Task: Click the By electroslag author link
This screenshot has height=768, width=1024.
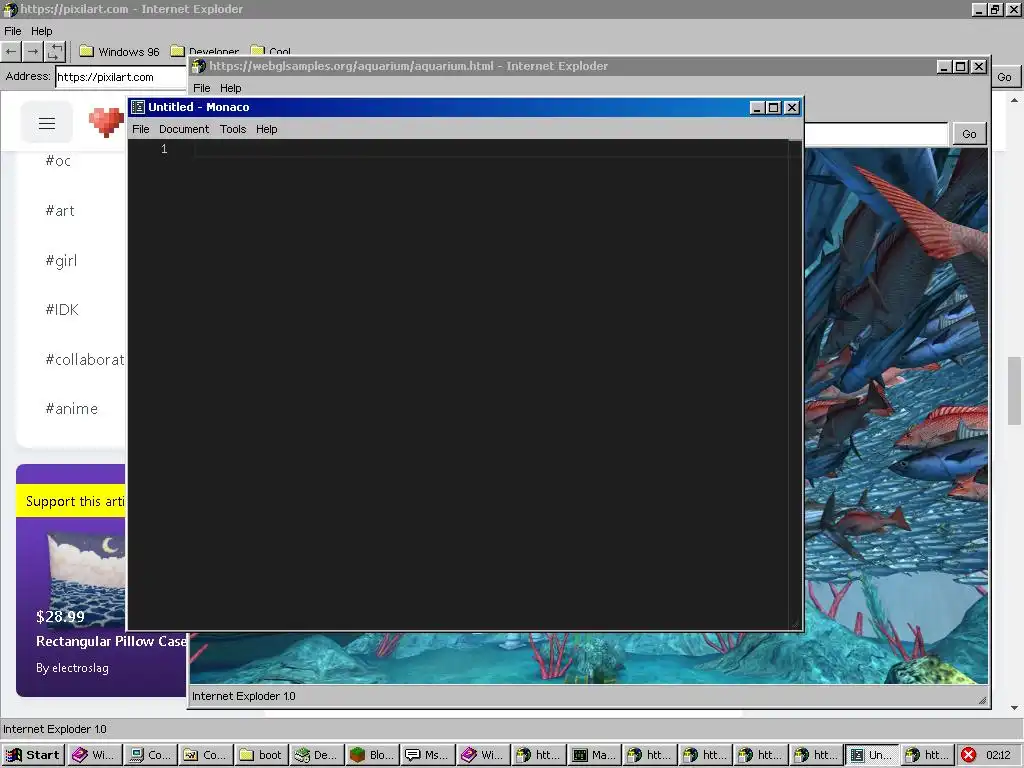Action: pyautogui.click(x=72, y=668)
